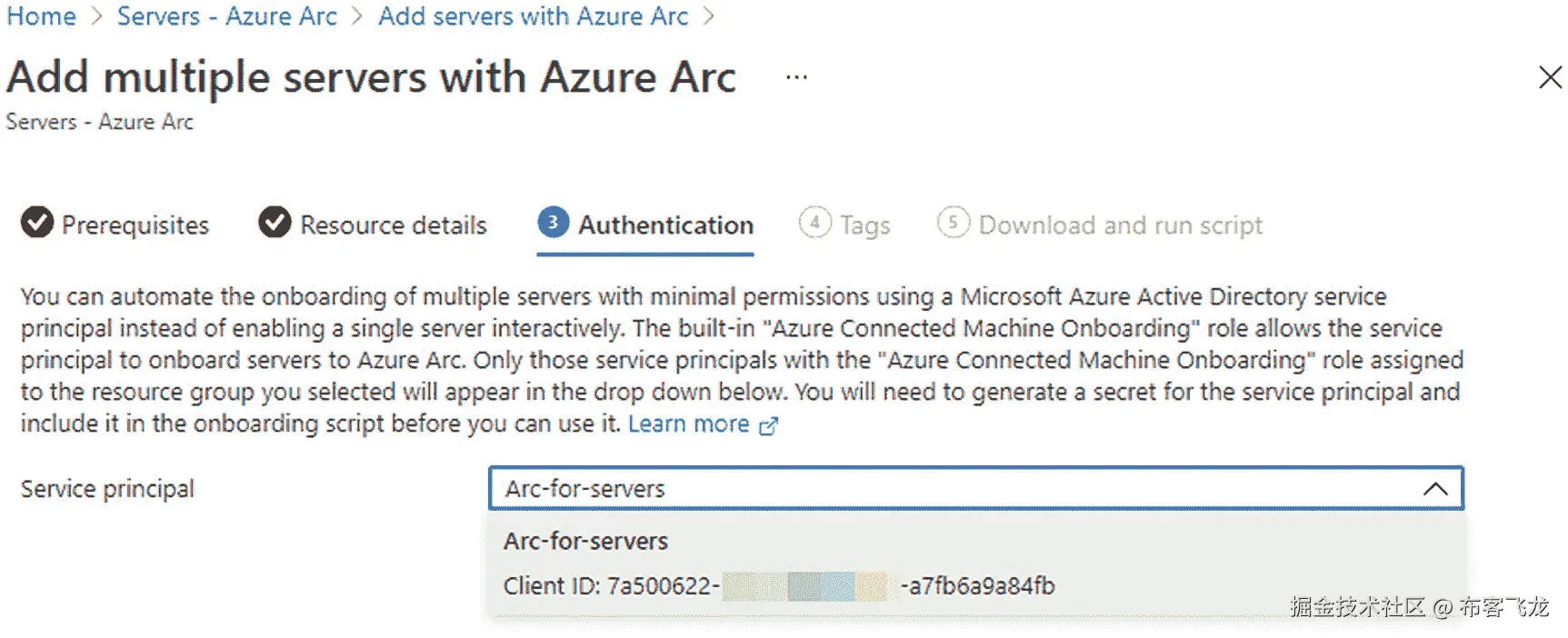Screen dimensions: 1568x638
Task: Navigate to Home breadcrumb link
Action: [x=41, y=16]
